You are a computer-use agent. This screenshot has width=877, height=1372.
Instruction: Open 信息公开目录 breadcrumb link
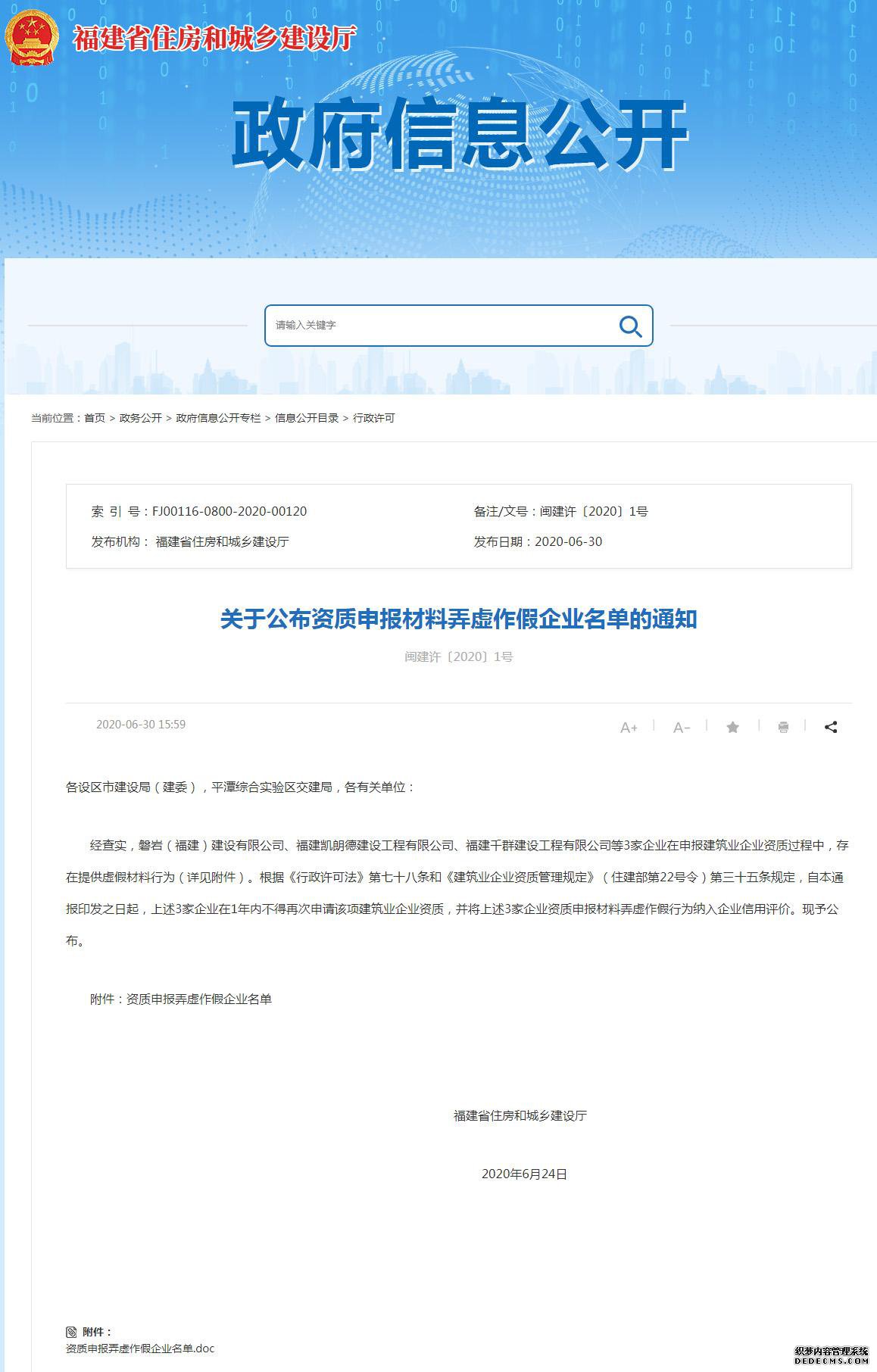click(x=307, y=418)
